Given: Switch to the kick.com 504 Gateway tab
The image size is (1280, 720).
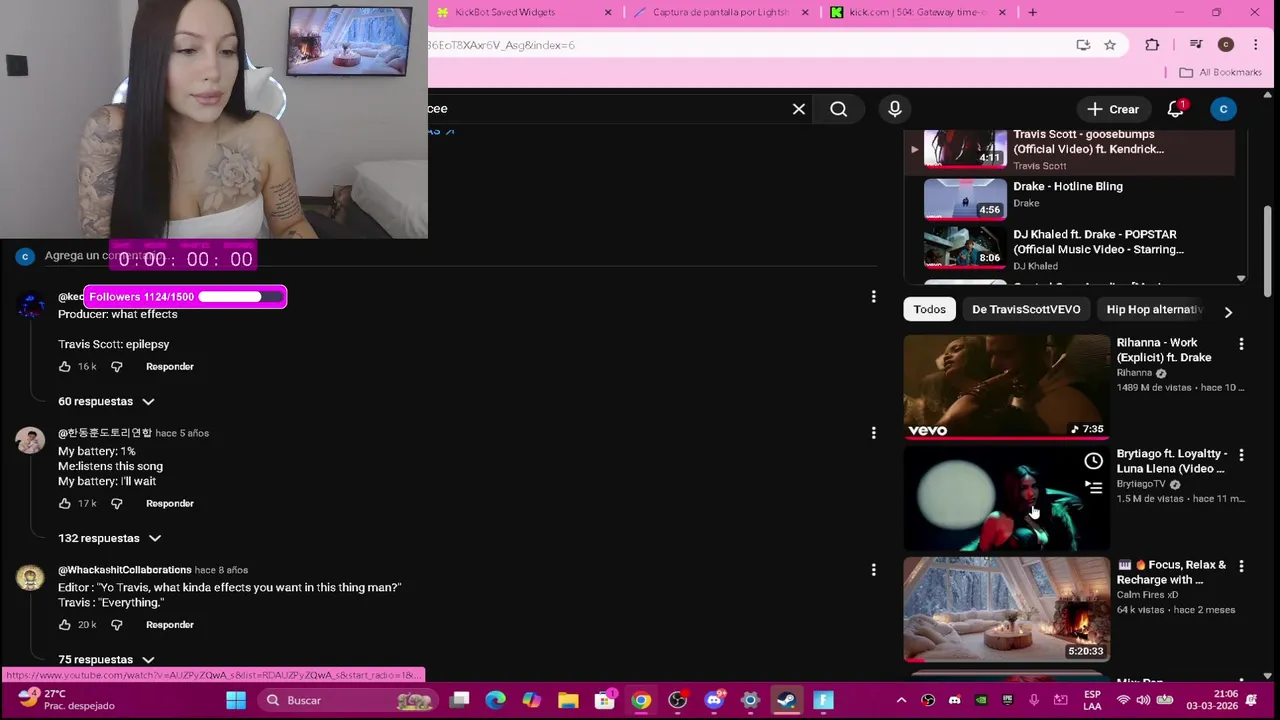Looking at the screenshot, I should (x=915, y=12).
